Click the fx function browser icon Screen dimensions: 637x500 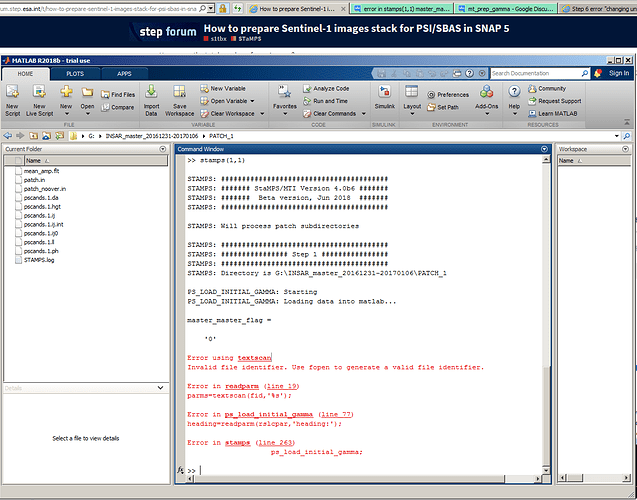[x=180, y=470]
